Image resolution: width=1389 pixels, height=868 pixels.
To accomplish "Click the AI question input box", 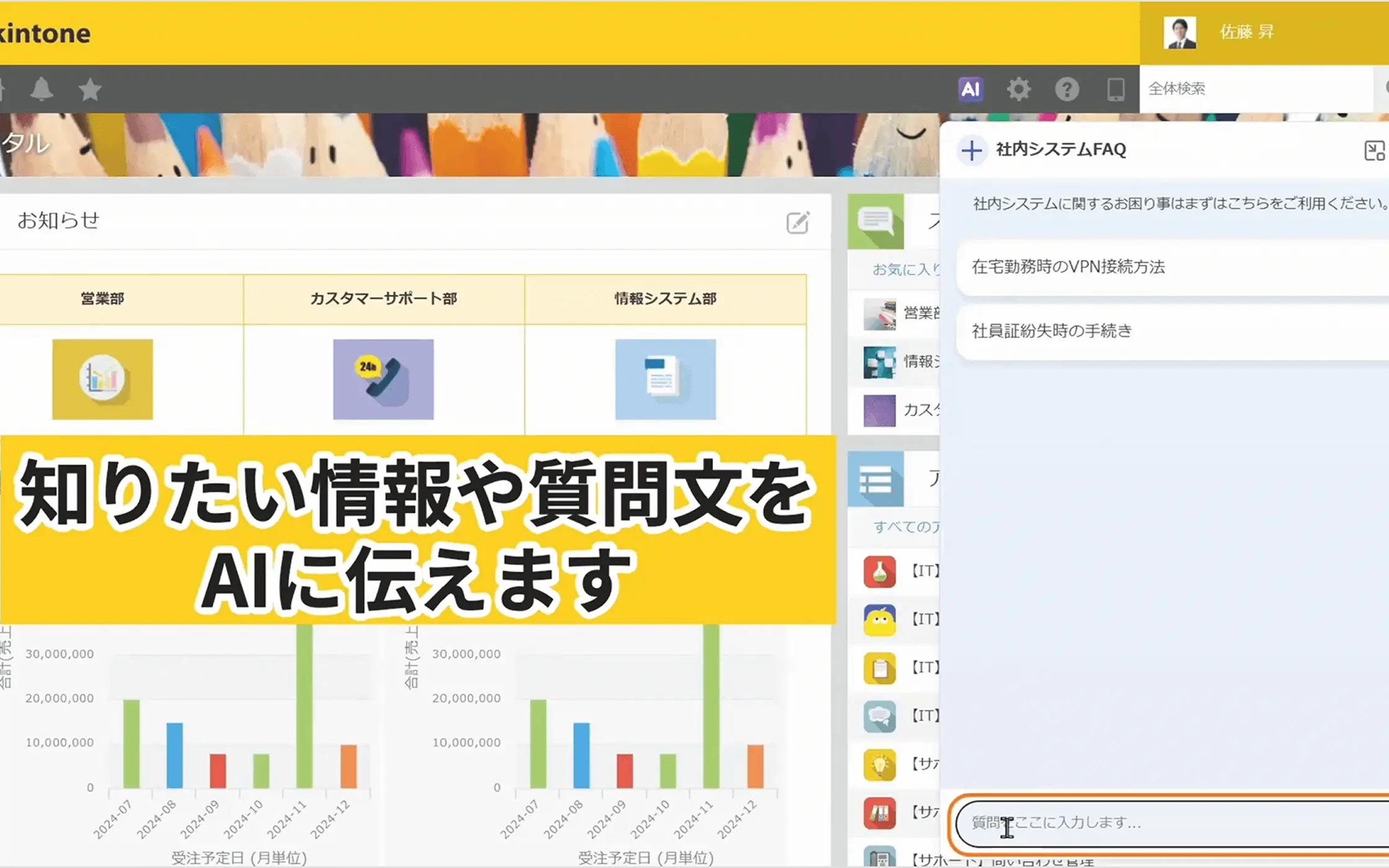I will (x=1178, y=823).
